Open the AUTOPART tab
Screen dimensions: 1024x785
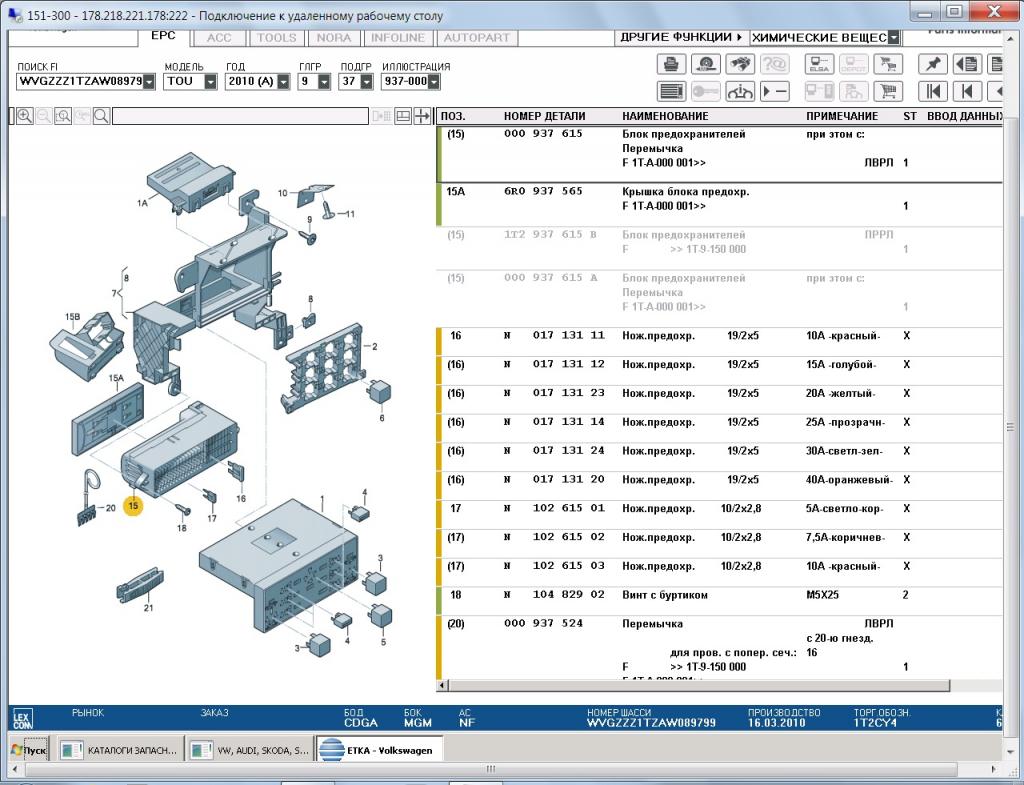coord(477,38)
